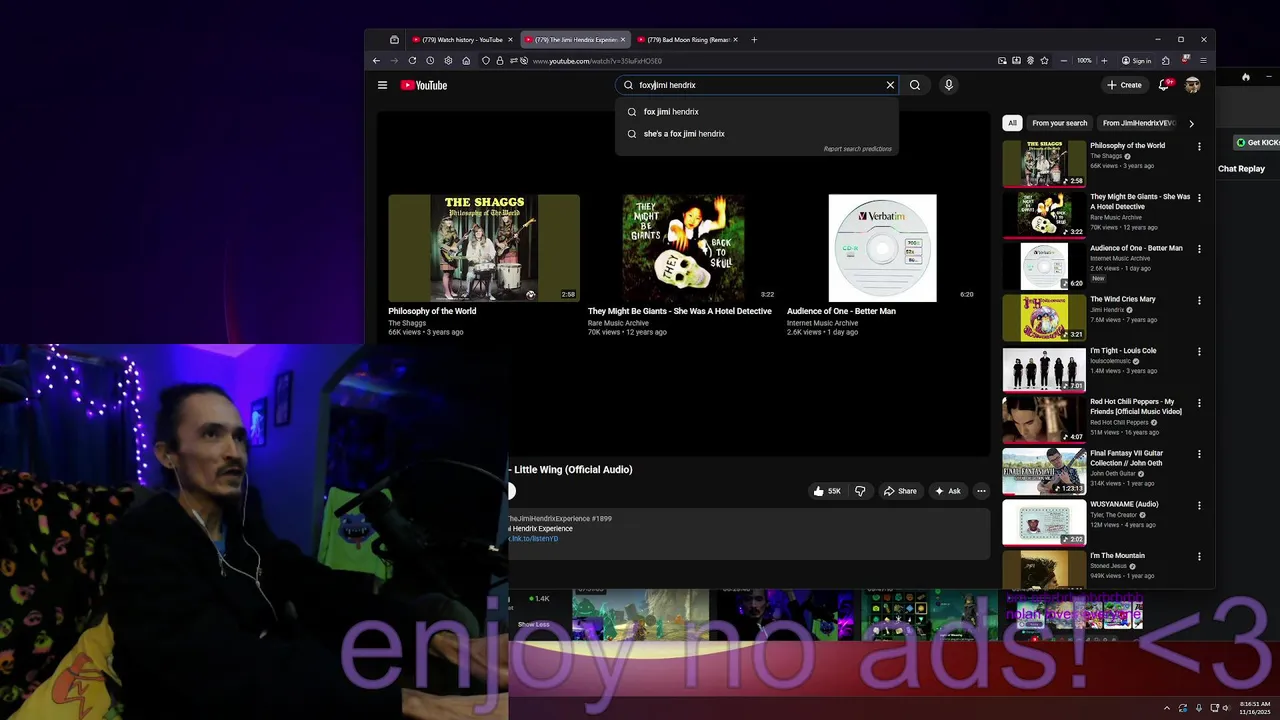This screenshot has width=1280, height=720.
Task: Switch to the Watch history - YouTube tab
Action: pos(463,40)
